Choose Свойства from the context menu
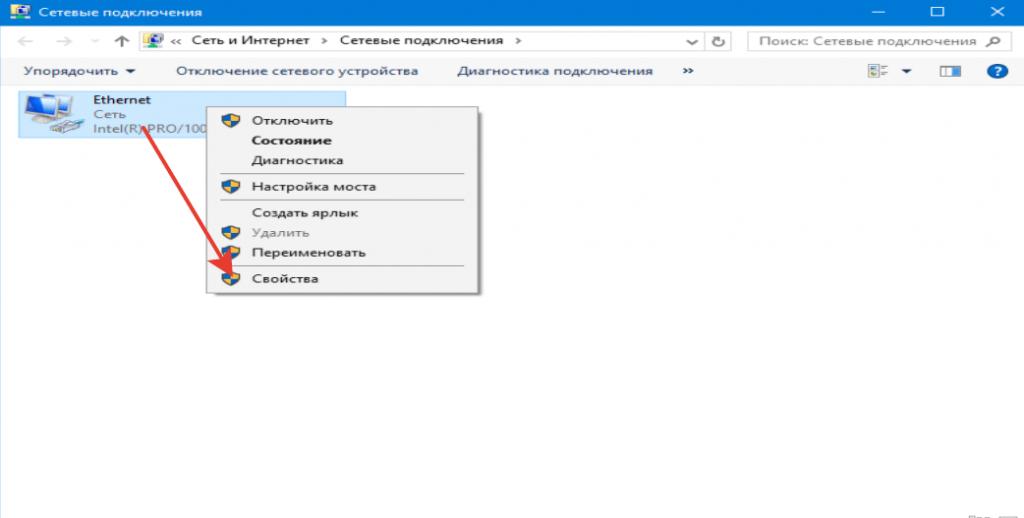Image resolution: width=1024 pixels, height=518 pixels. [285, 278]
